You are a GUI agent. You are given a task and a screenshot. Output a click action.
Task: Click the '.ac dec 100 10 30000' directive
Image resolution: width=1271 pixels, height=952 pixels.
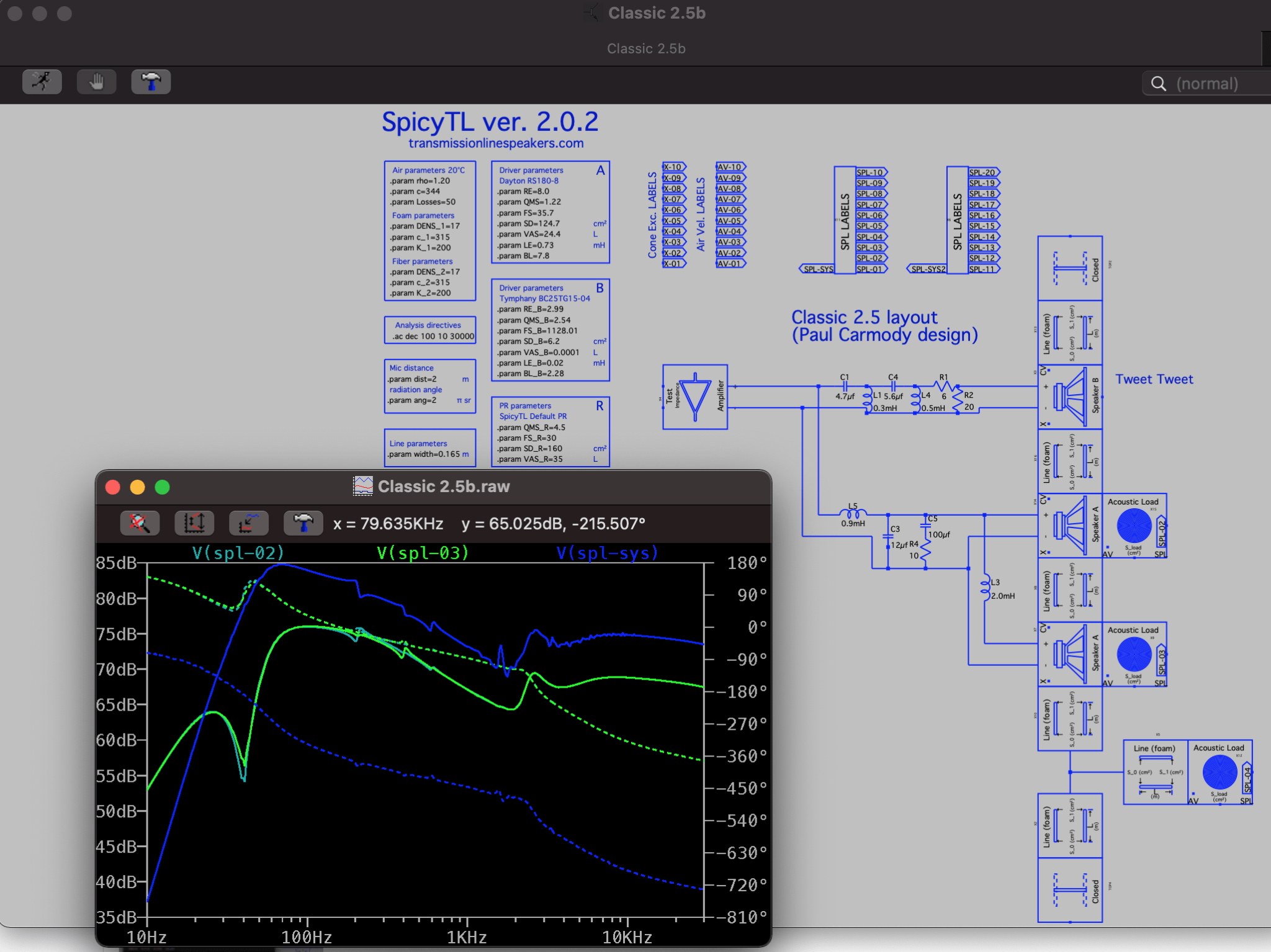coord(433,336)
